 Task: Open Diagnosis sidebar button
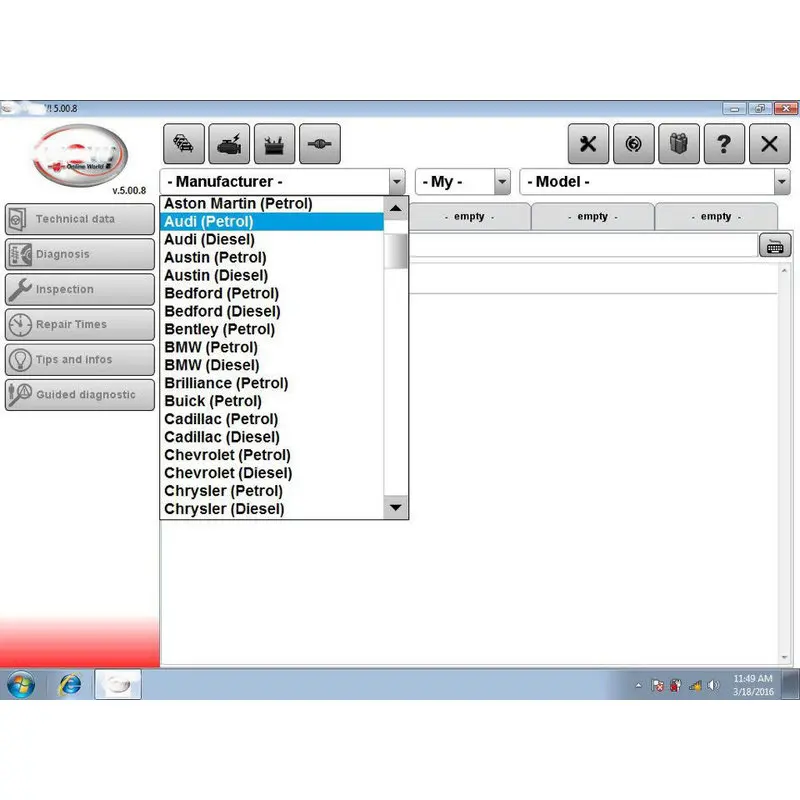point(80,254)
